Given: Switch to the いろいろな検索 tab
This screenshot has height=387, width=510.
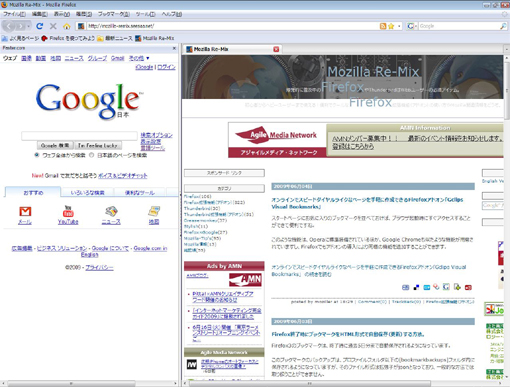Looking at the screenshot, I should pyautogui.click(x=87, y=192).
